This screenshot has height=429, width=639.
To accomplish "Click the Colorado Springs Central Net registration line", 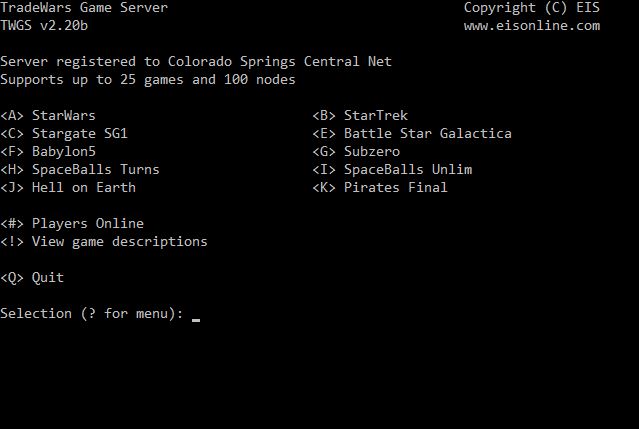I will (x=196, y=62).
